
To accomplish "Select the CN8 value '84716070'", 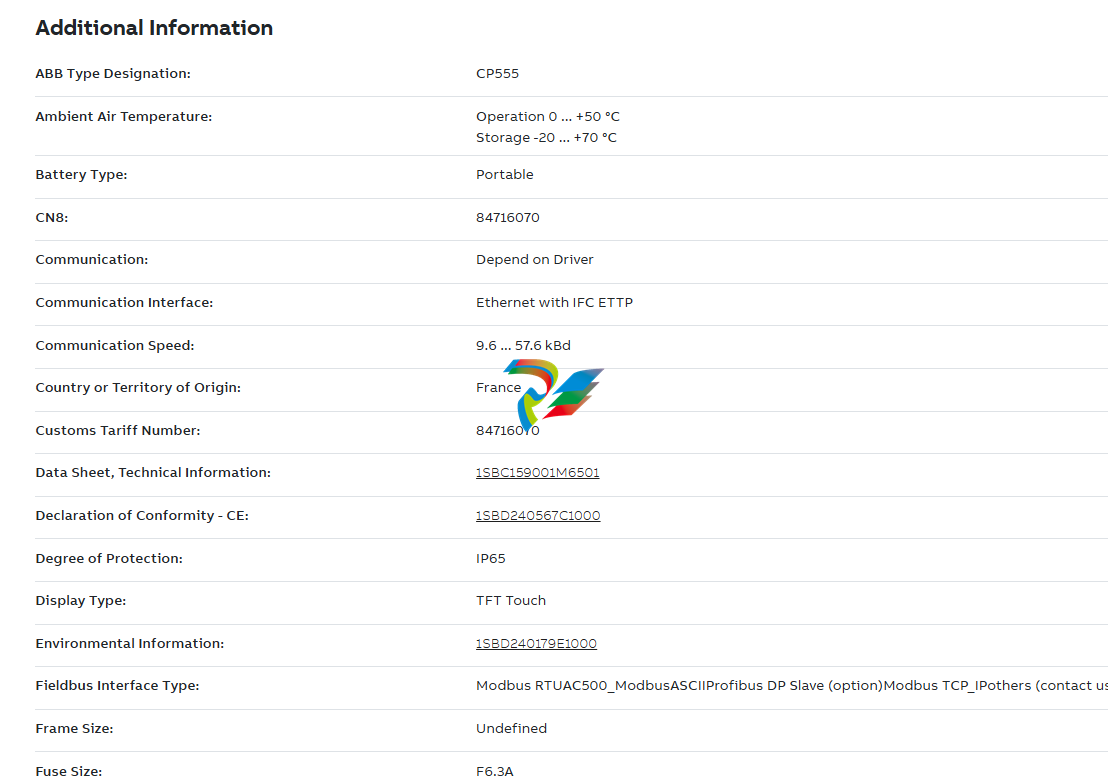I will pos(507,218).
